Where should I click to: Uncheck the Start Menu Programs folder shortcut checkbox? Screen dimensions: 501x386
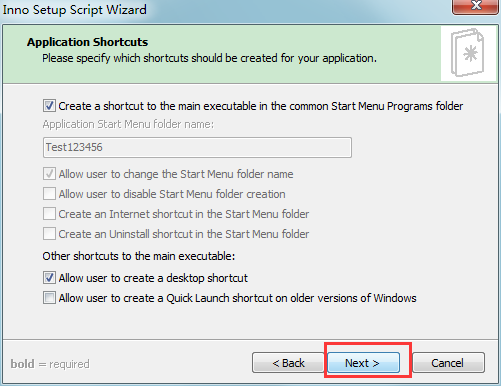pos(49,106)
